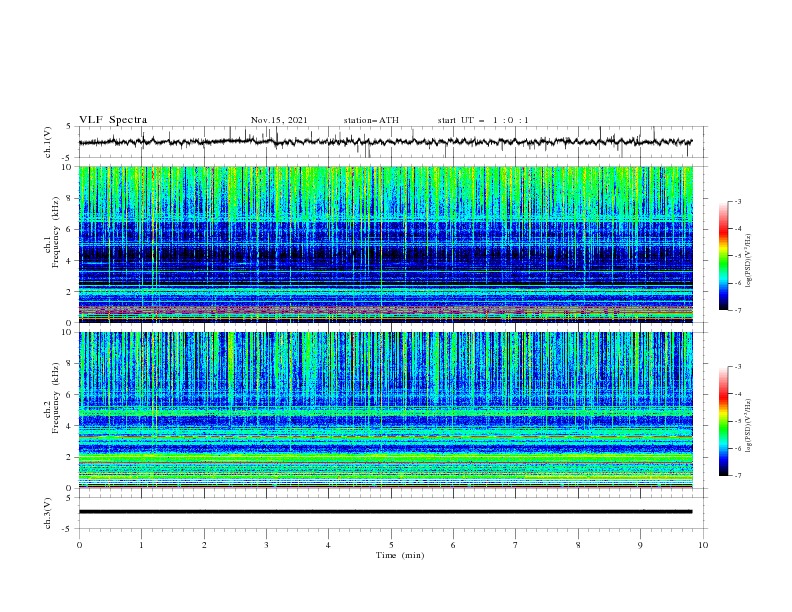Click the "-7" tick on ch.2 colorbar
The width and height of the screenshot is (792, 612).
coord(738,476)
